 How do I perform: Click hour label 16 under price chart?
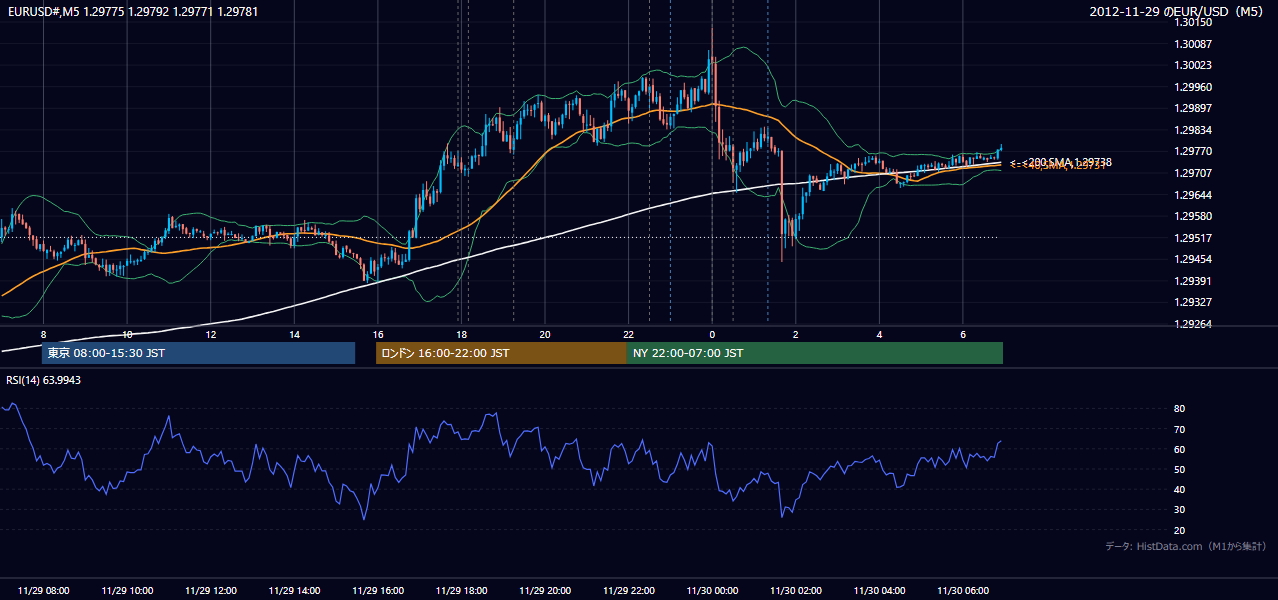[x=378, y=334]
